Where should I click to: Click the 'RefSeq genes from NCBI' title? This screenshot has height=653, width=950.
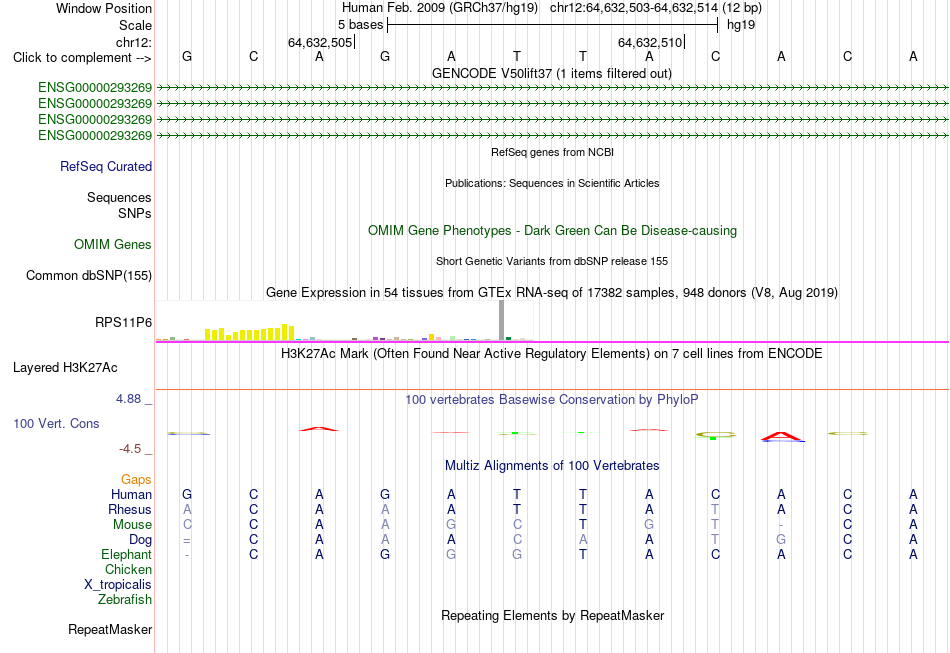[553, 152]
